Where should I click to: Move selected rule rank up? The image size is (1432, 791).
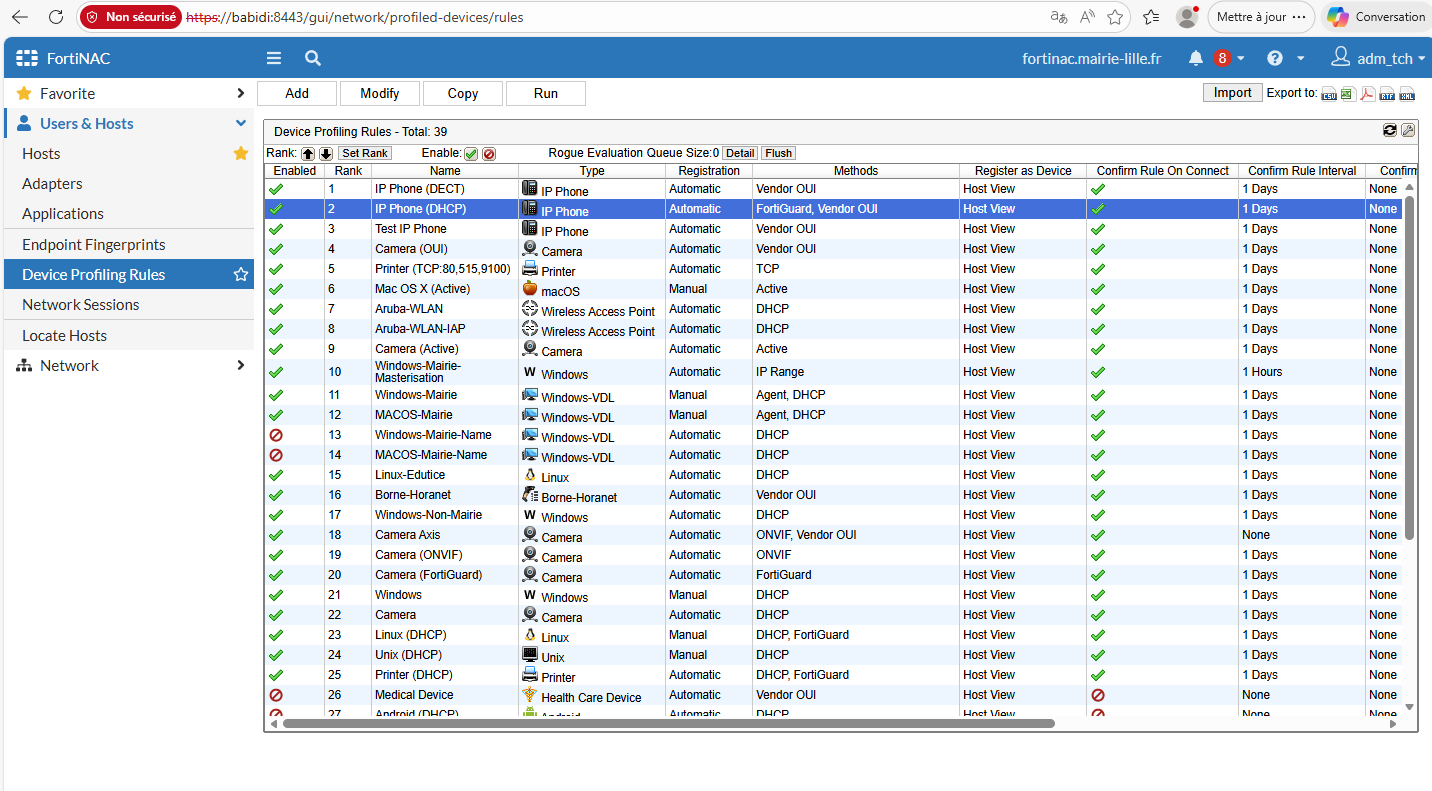[x=308, y=154]
